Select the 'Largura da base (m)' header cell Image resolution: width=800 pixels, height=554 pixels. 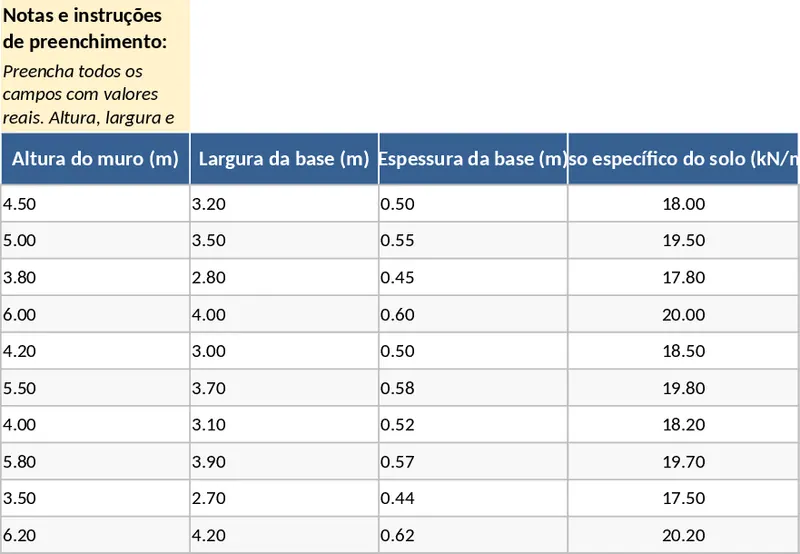click(284, 158)
